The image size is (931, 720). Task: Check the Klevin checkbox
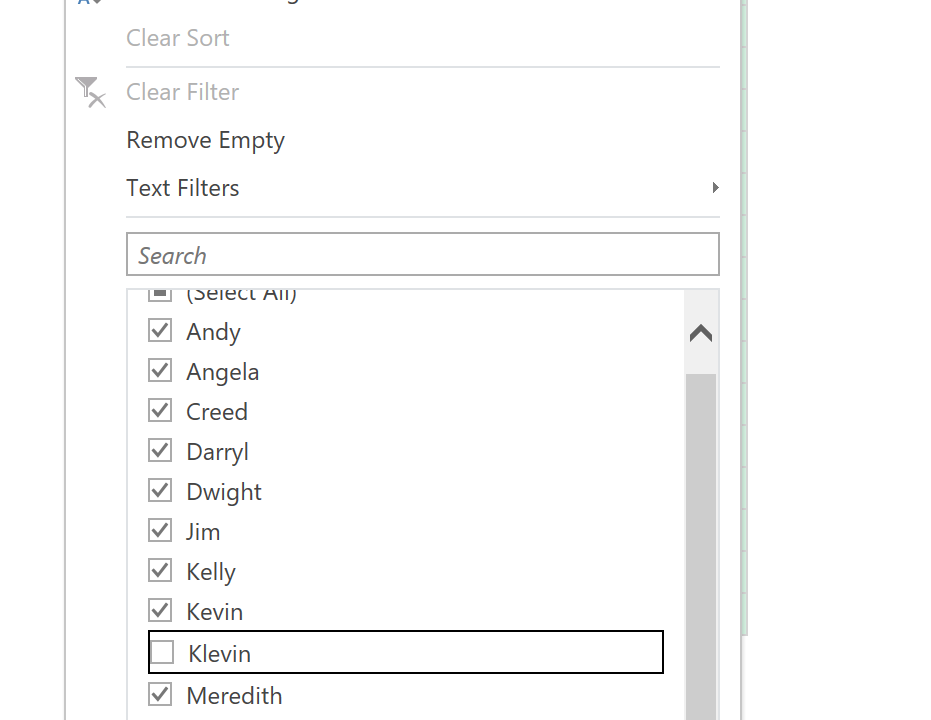point(162,653)
